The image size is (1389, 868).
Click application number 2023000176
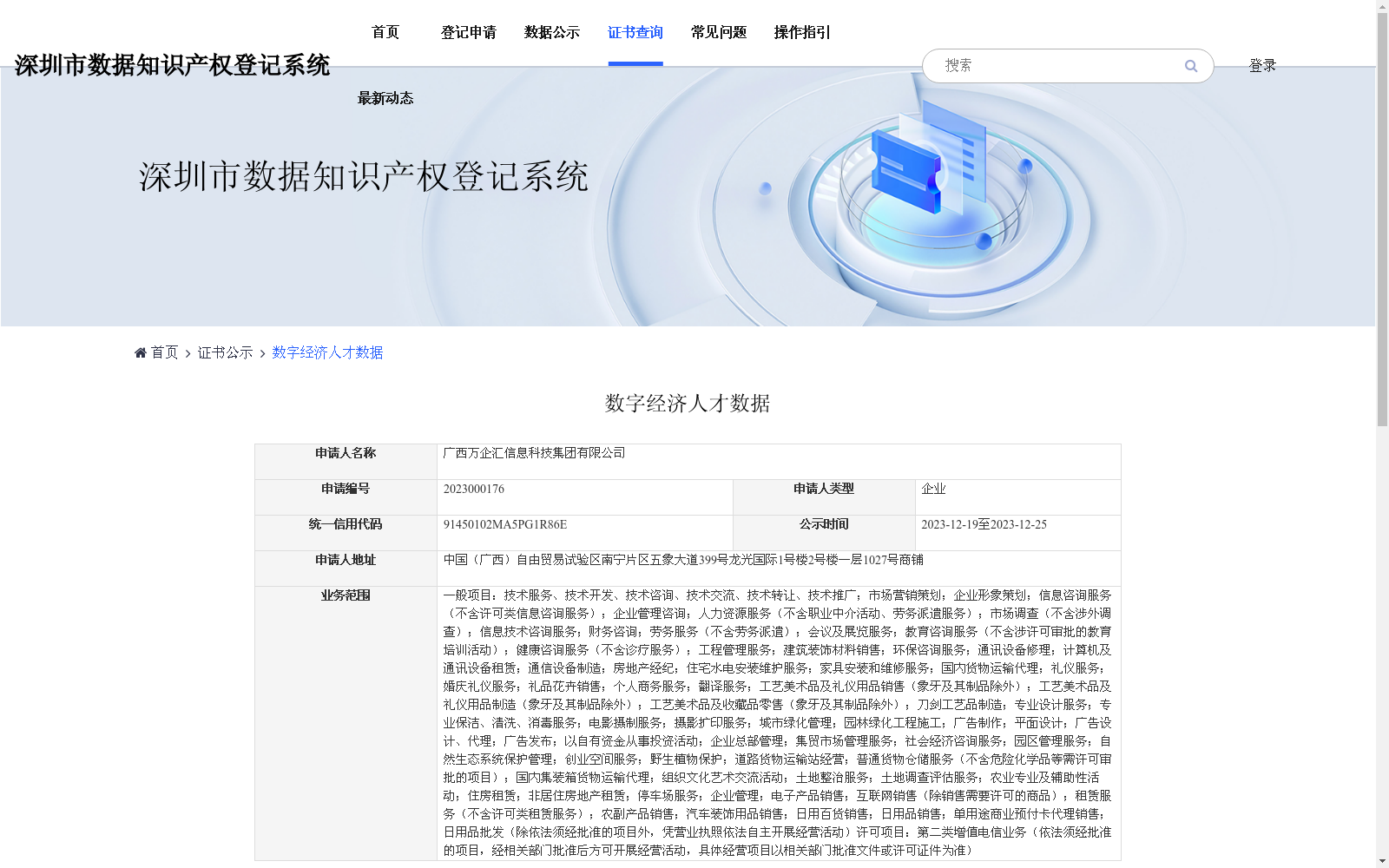473,489
